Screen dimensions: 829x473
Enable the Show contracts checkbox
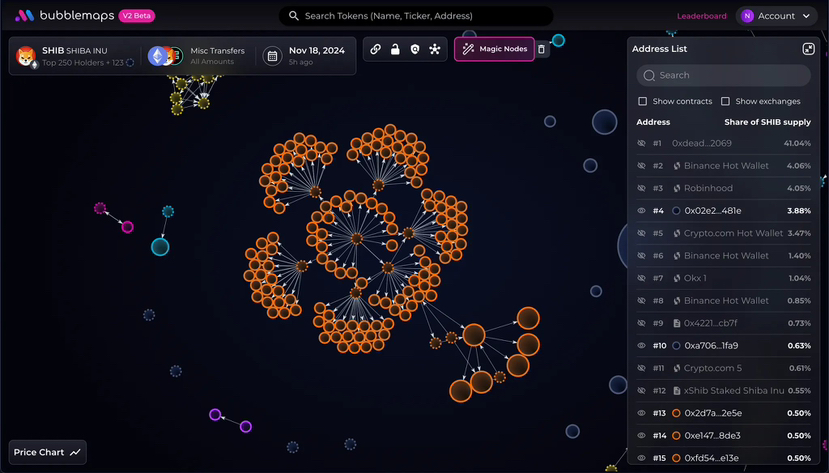642,101
